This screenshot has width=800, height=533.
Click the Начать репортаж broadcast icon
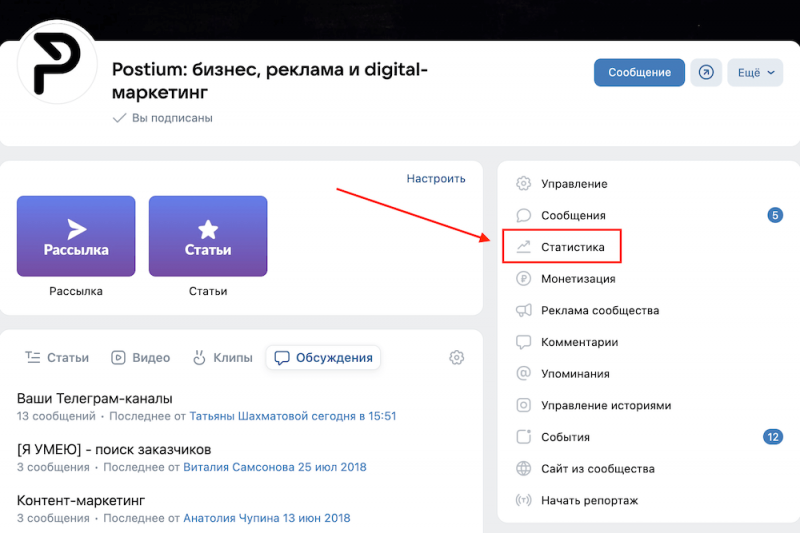point(523,500)
